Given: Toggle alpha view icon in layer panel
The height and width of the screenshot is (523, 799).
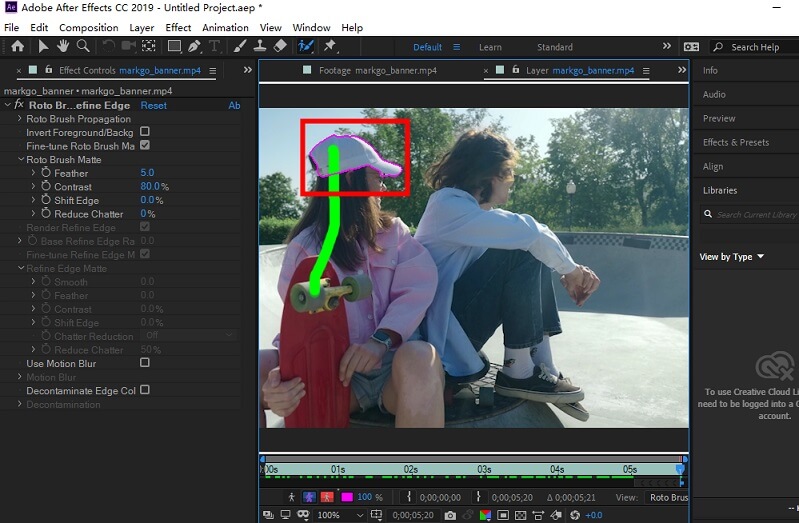Looking at the screenshot, I should tap(291, 497).
